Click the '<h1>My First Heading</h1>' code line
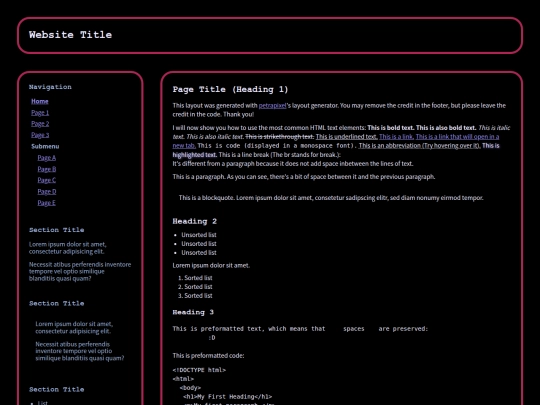 (227, 397)
